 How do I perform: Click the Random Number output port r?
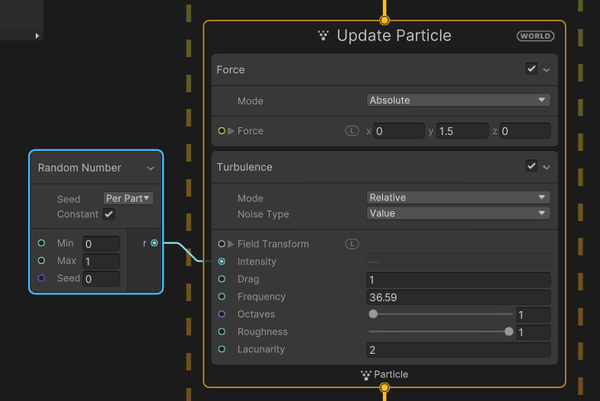click(x=153, y=243)
